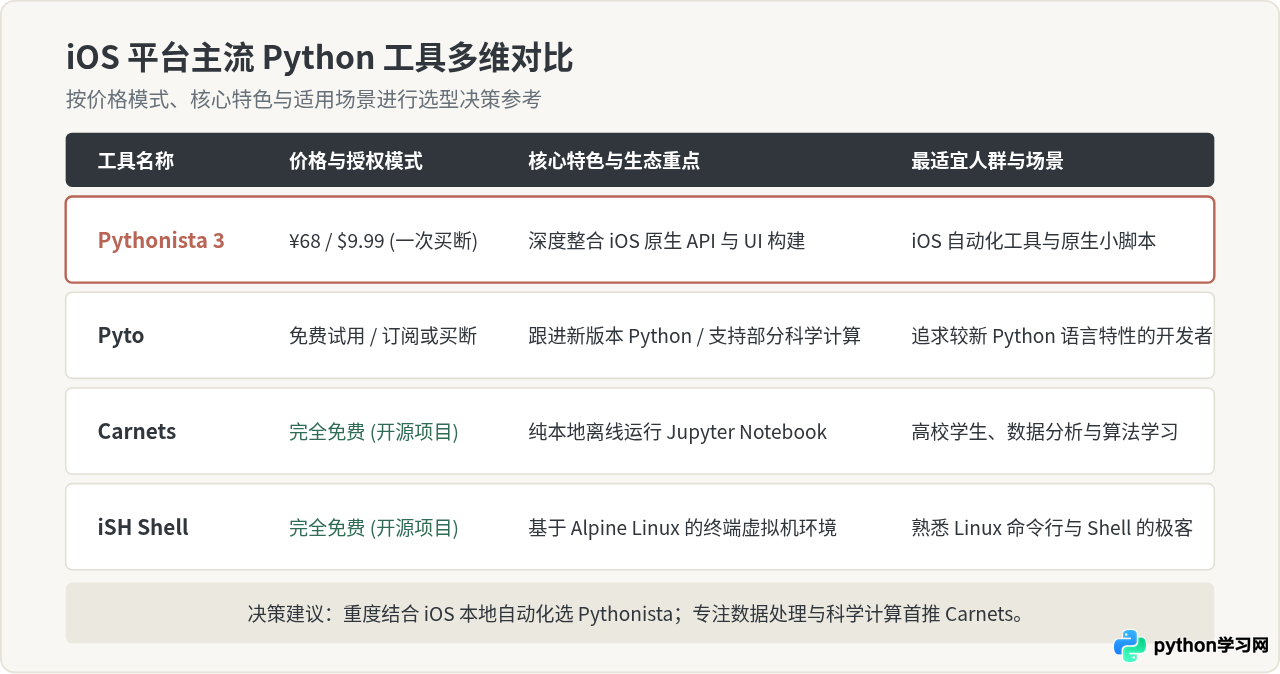
Task: Click the '最适宜人群与场景' column header
Action: tap(987, 160)
